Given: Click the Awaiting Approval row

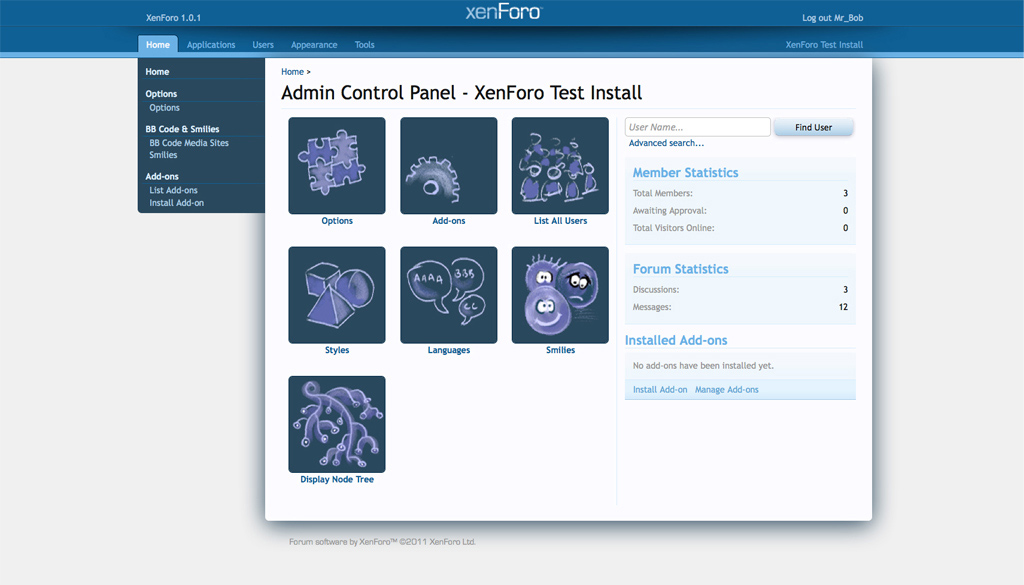Looking at the screenshot, I should [x=740, y=211].
